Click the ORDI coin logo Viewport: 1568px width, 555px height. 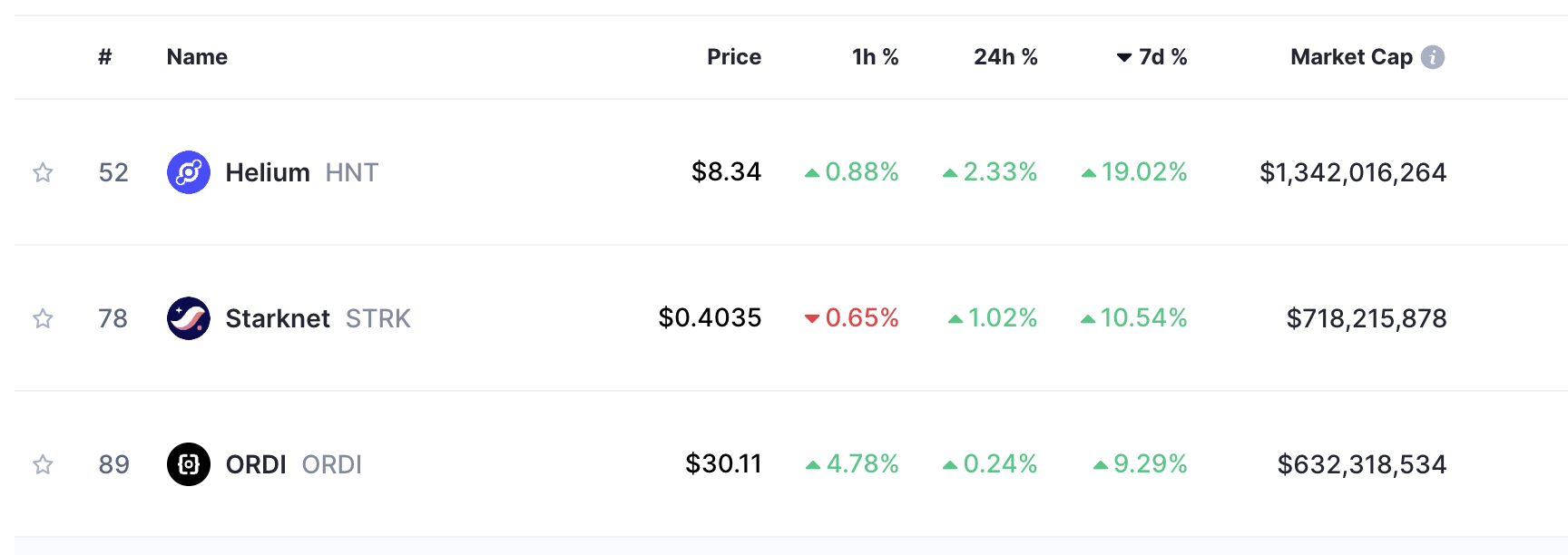(189, 463)
